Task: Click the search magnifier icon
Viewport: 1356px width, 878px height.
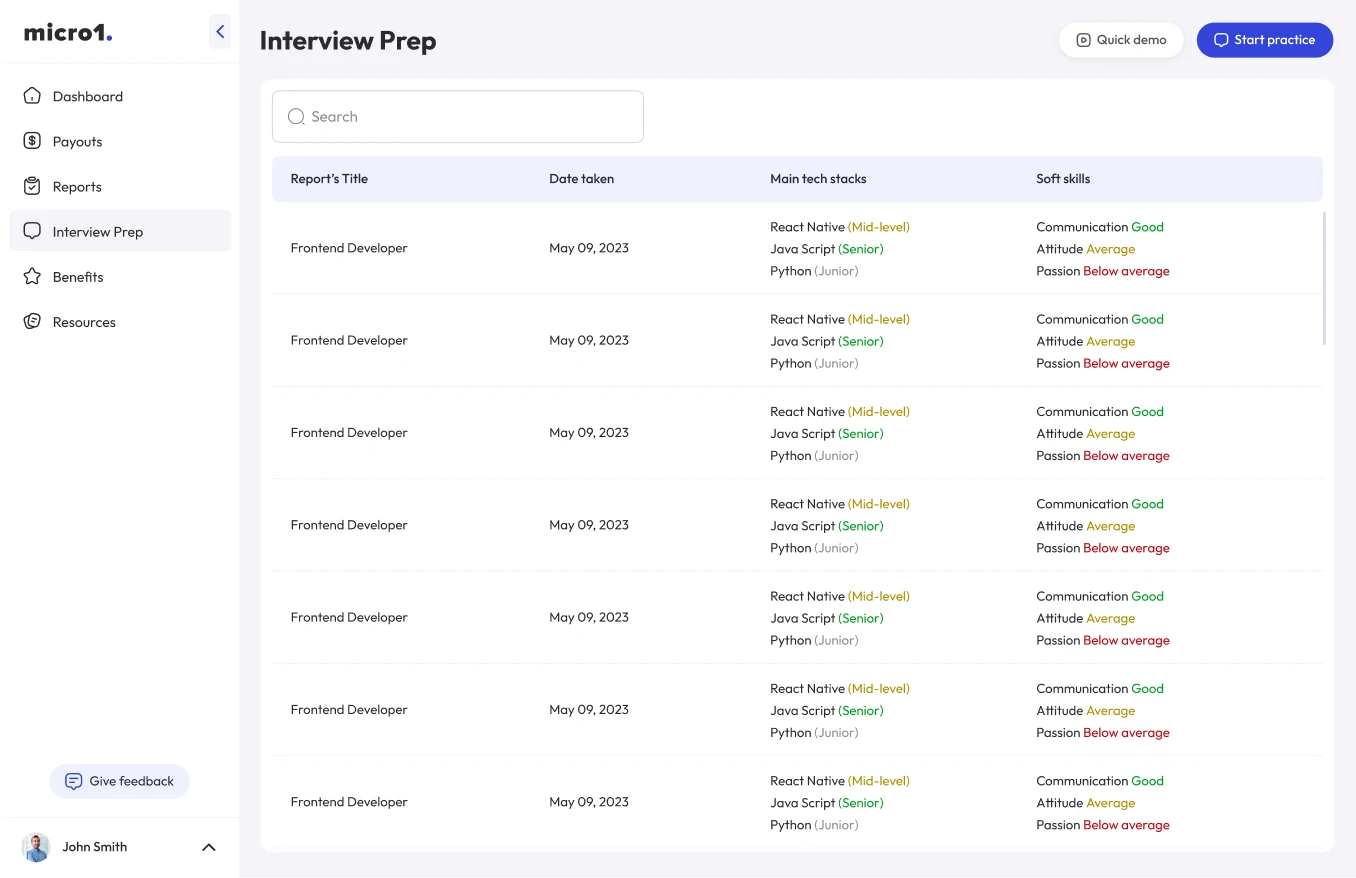Action: click(x=296, y=116)
